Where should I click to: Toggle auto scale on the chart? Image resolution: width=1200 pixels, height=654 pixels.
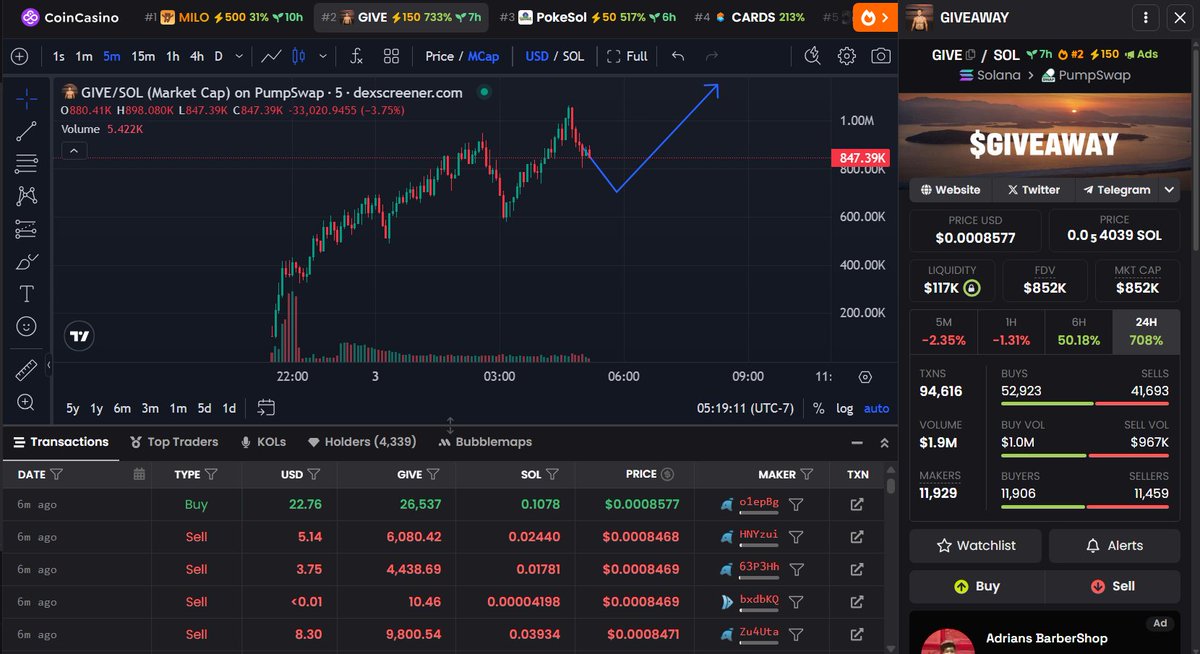tap(876, 408)
